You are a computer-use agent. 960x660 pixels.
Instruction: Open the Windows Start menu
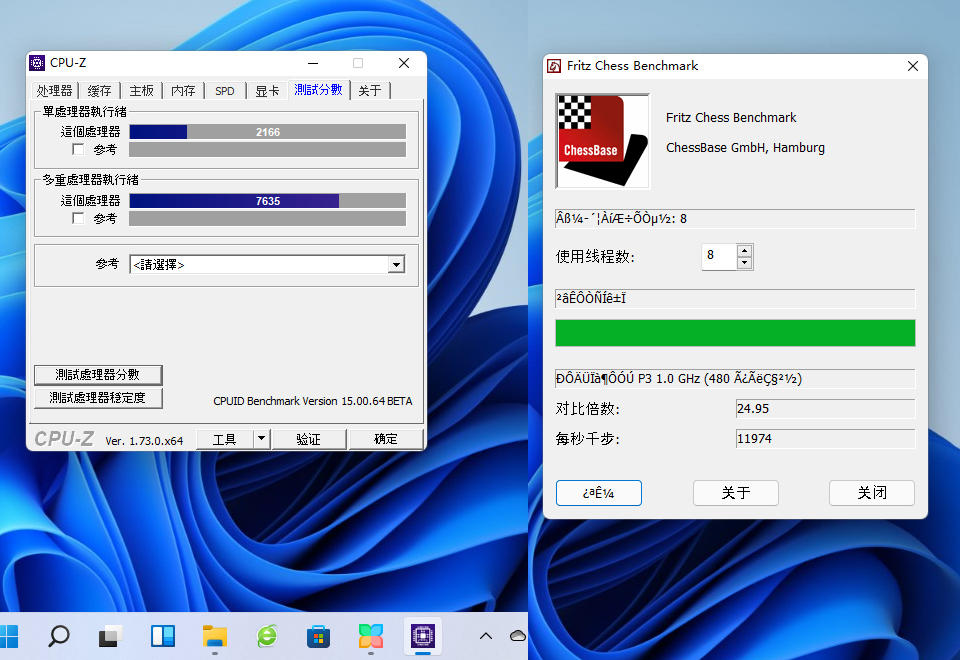[9, 636]
